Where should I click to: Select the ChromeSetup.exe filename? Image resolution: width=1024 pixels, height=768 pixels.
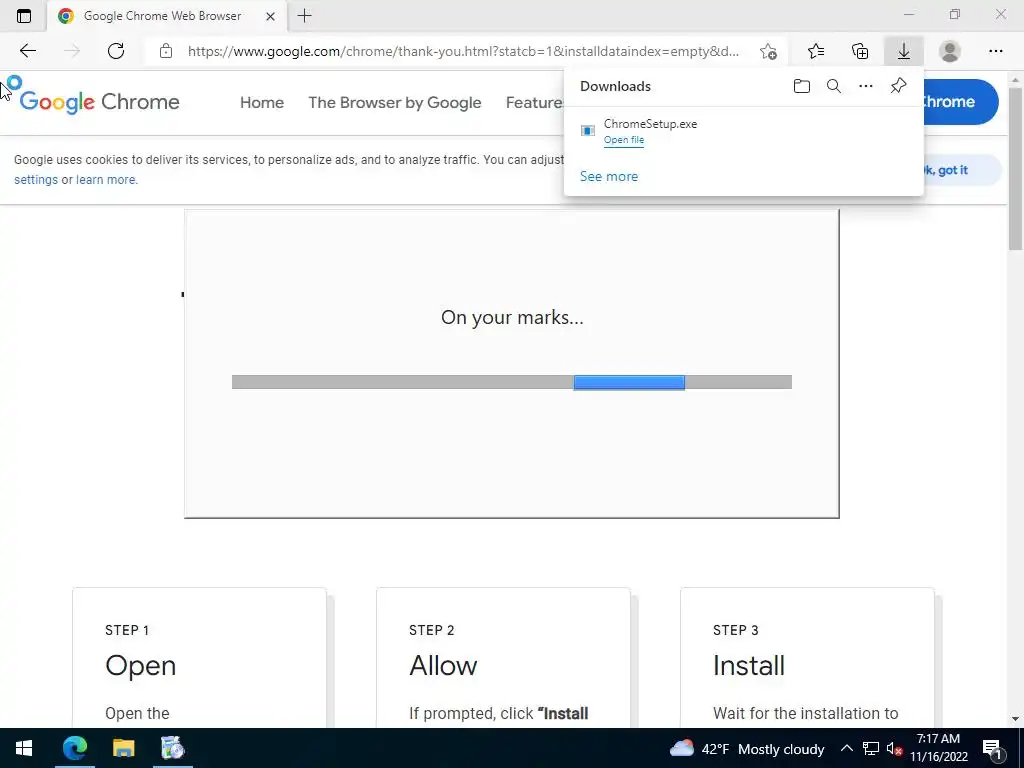(x=650, y=123)
